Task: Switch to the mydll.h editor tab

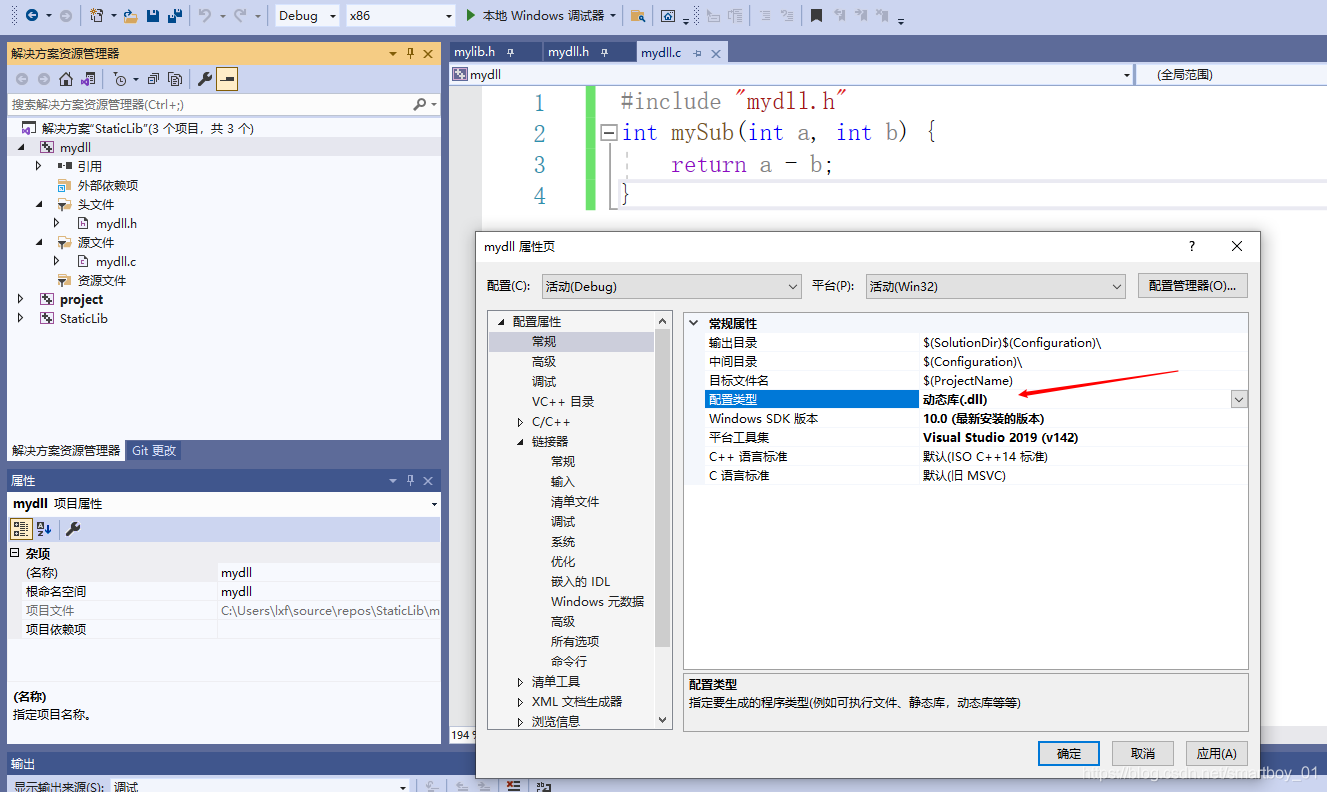Action: point(568,52)
